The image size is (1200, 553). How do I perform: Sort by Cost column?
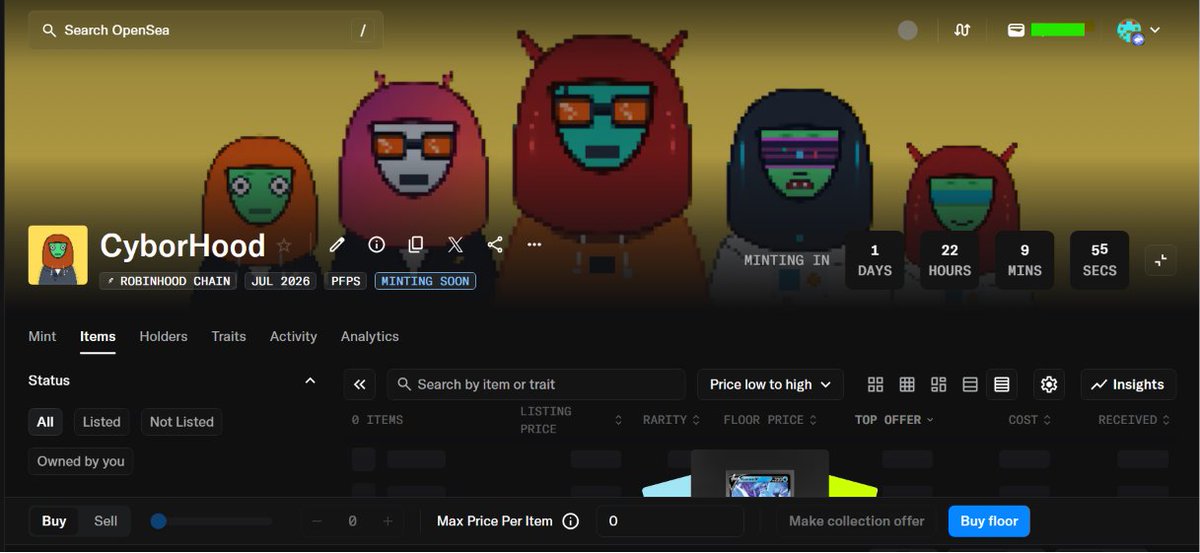1029,420
